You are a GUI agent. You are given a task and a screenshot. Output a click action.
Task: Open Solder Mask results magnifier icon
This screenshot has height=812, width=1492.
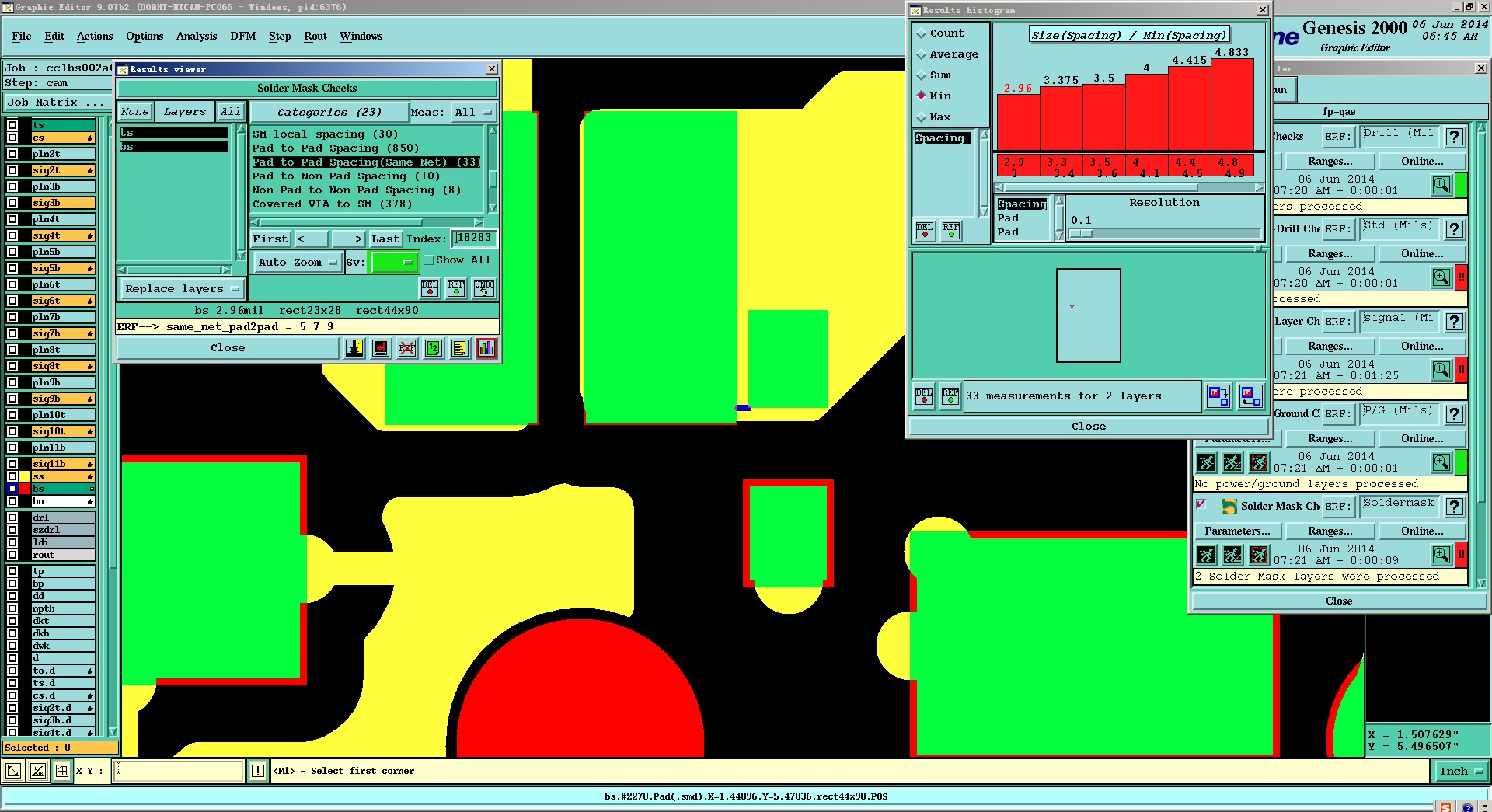[1441, 555]
